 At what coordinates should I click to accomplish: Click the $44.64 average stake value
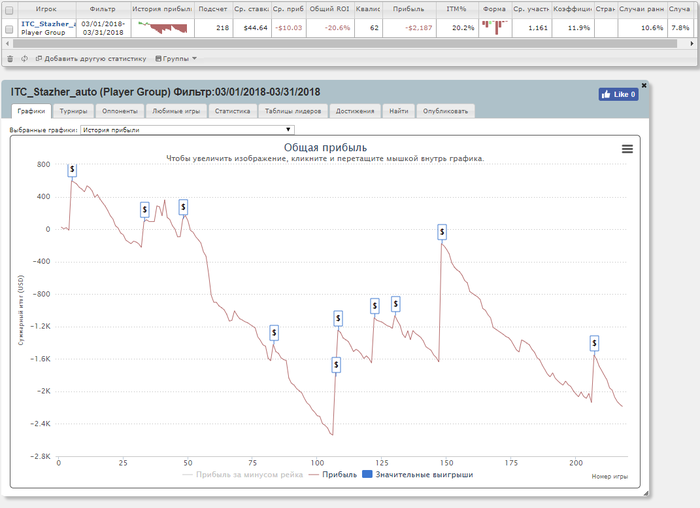(255, 28)
